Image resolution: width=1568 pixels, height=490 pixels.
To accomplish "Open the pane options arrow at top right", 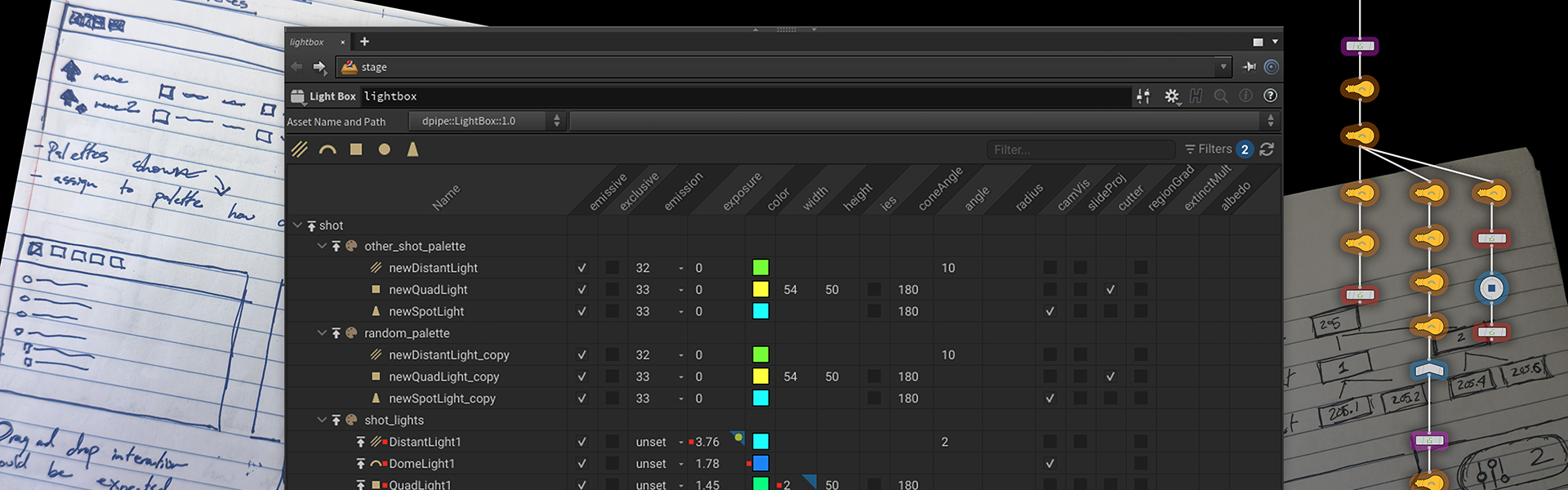I will (1275, 42).
